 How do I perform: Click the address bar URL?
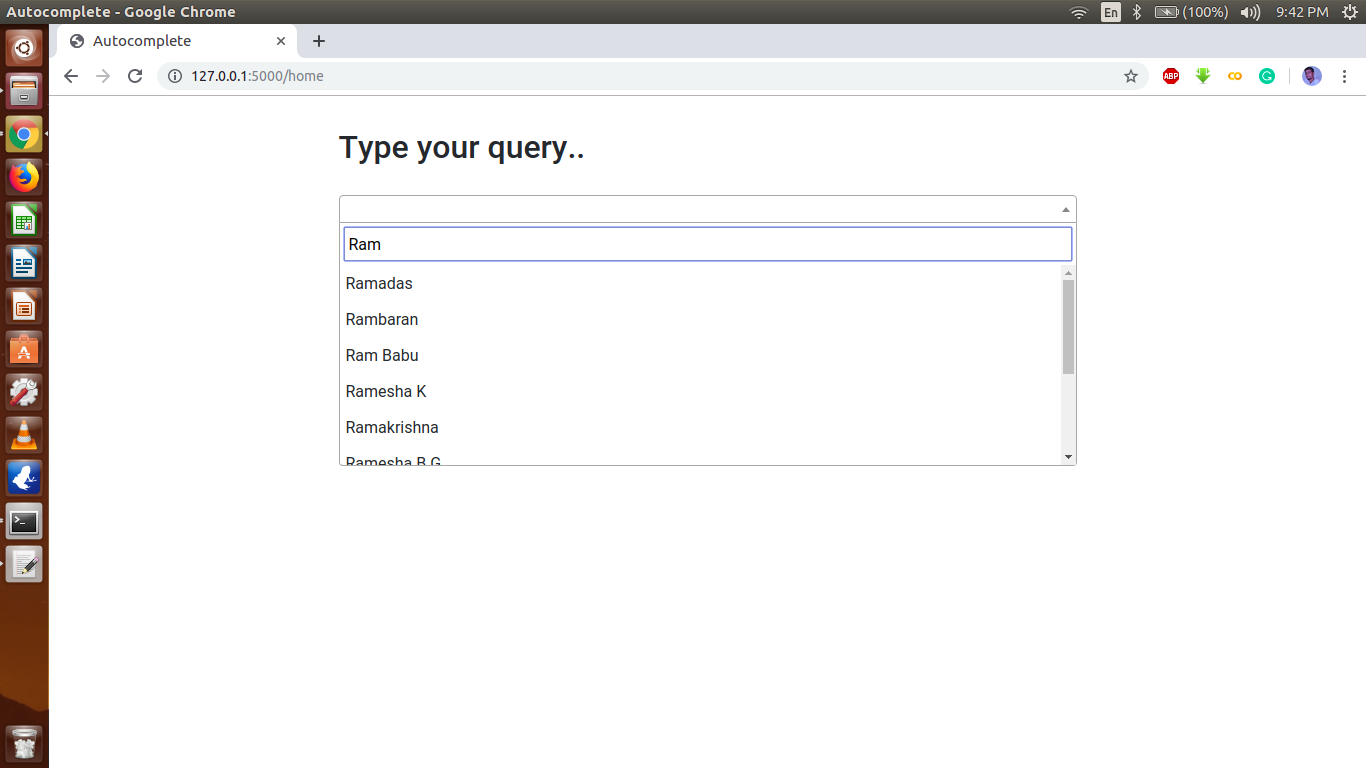pyautogui.click(x=257, y=76)
